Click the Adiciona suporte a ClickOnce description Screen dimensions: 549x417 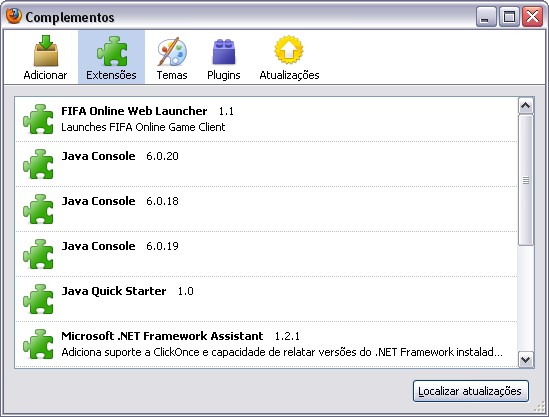pyautogui.click(x=282, y=352)
